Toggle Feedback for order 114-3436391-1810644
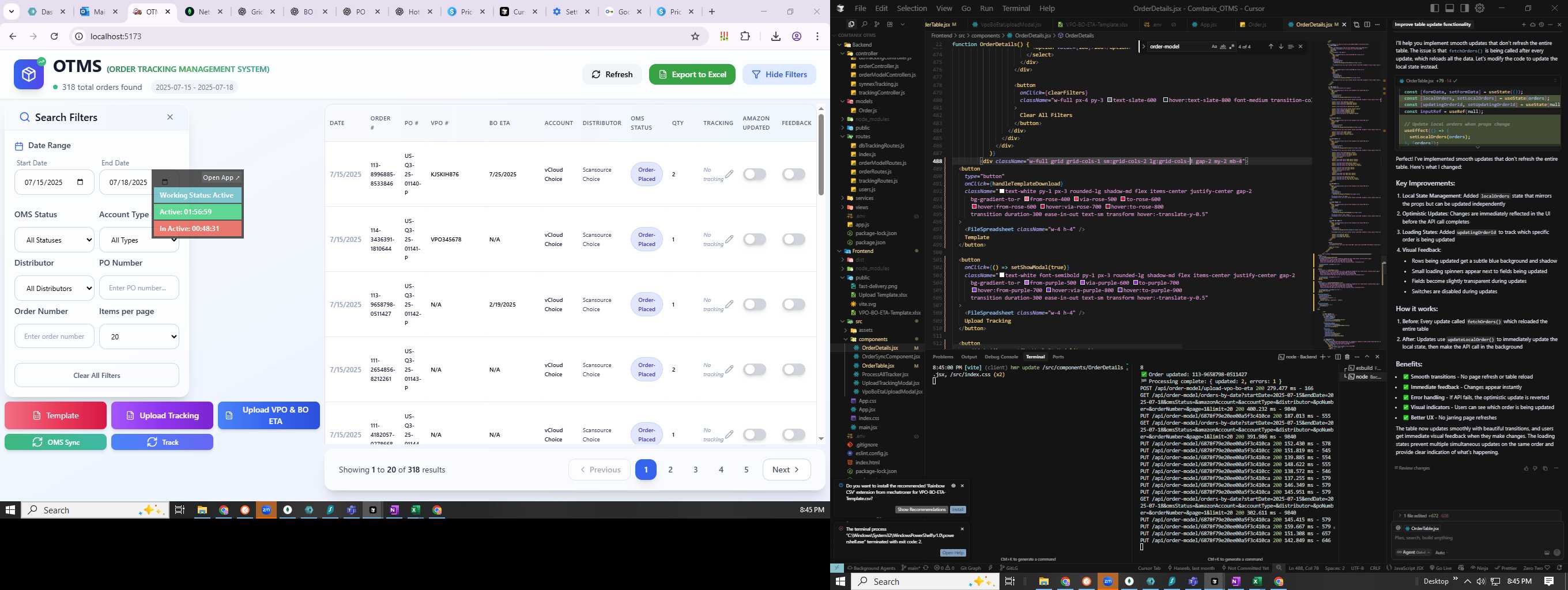Viewport: 1568px width, 590px height. [x=794, y=239]
